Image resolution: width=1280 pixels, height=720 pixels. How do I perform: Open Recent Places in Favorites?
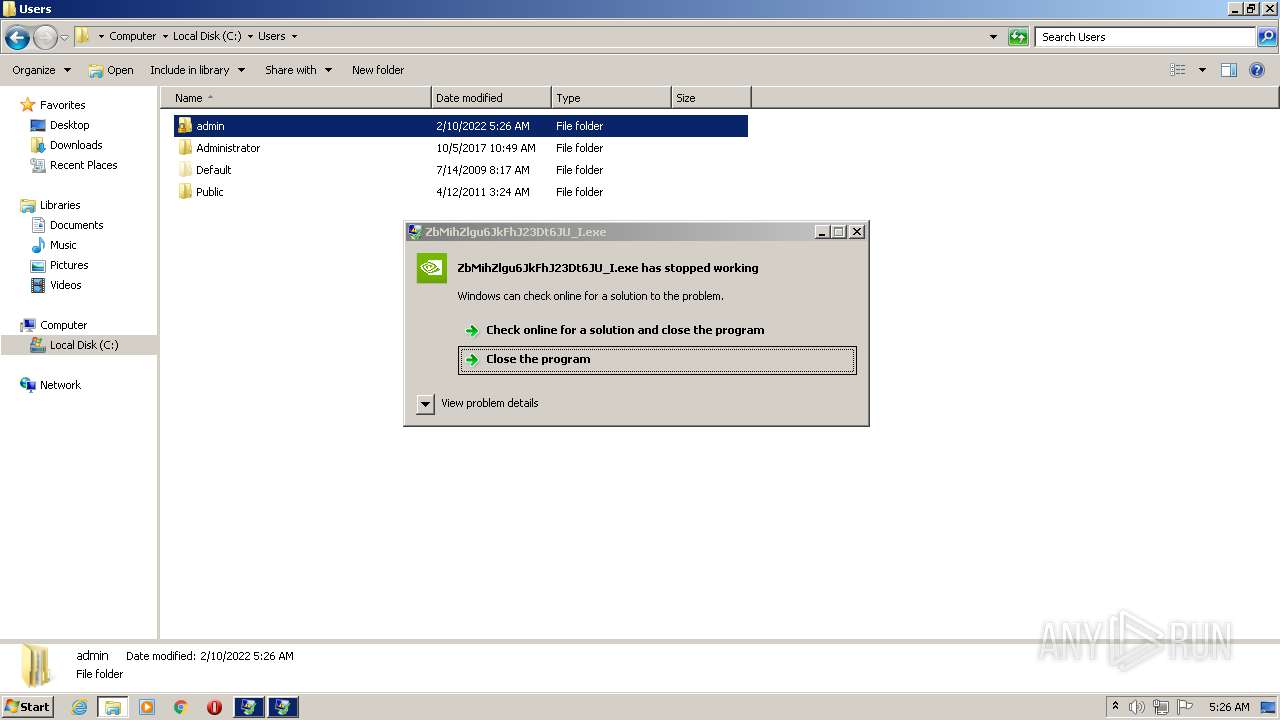[x=83, y=165]
